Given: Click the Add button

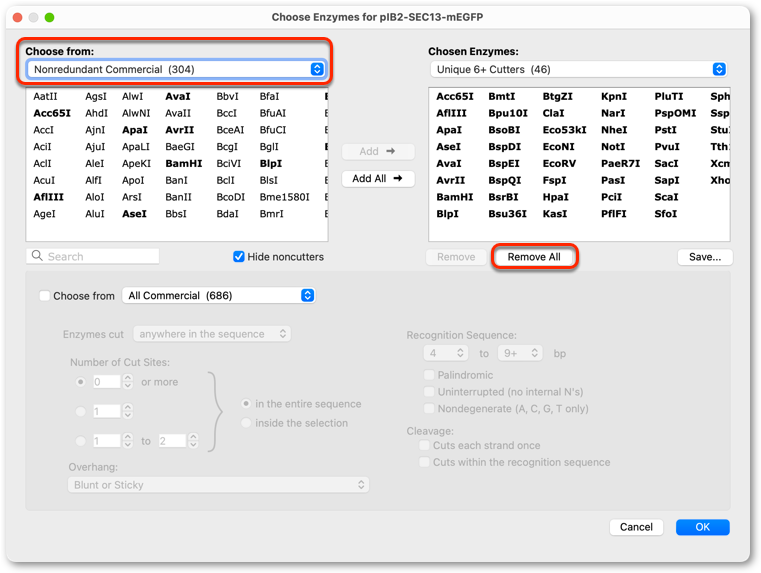Looking at the screenshot, I should click(x=378, y=151).
